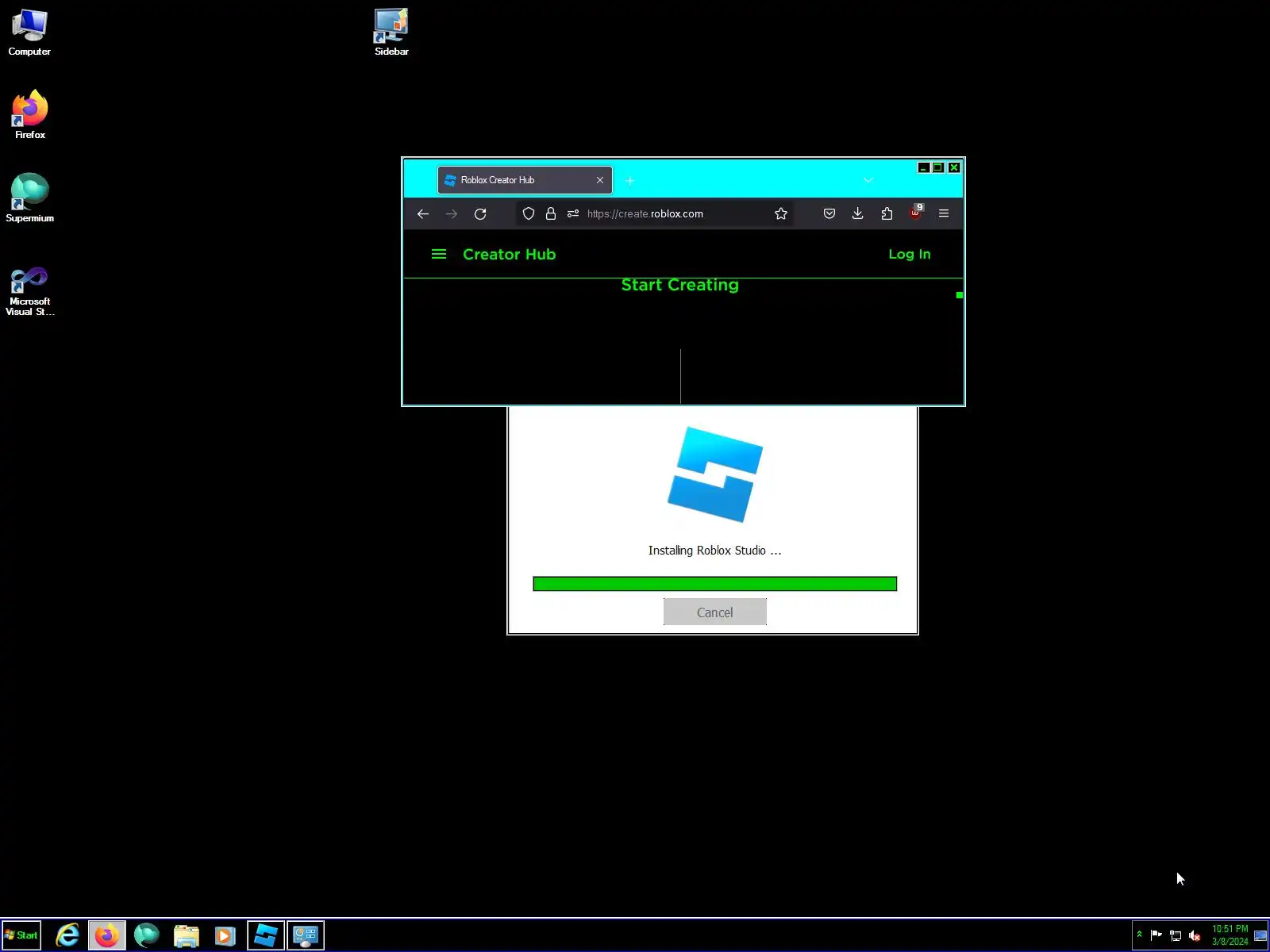This screenshot has height=952, width=1270.
Task: Open the Sidebar desktop shortcut
Action: [x=391, y=32]
